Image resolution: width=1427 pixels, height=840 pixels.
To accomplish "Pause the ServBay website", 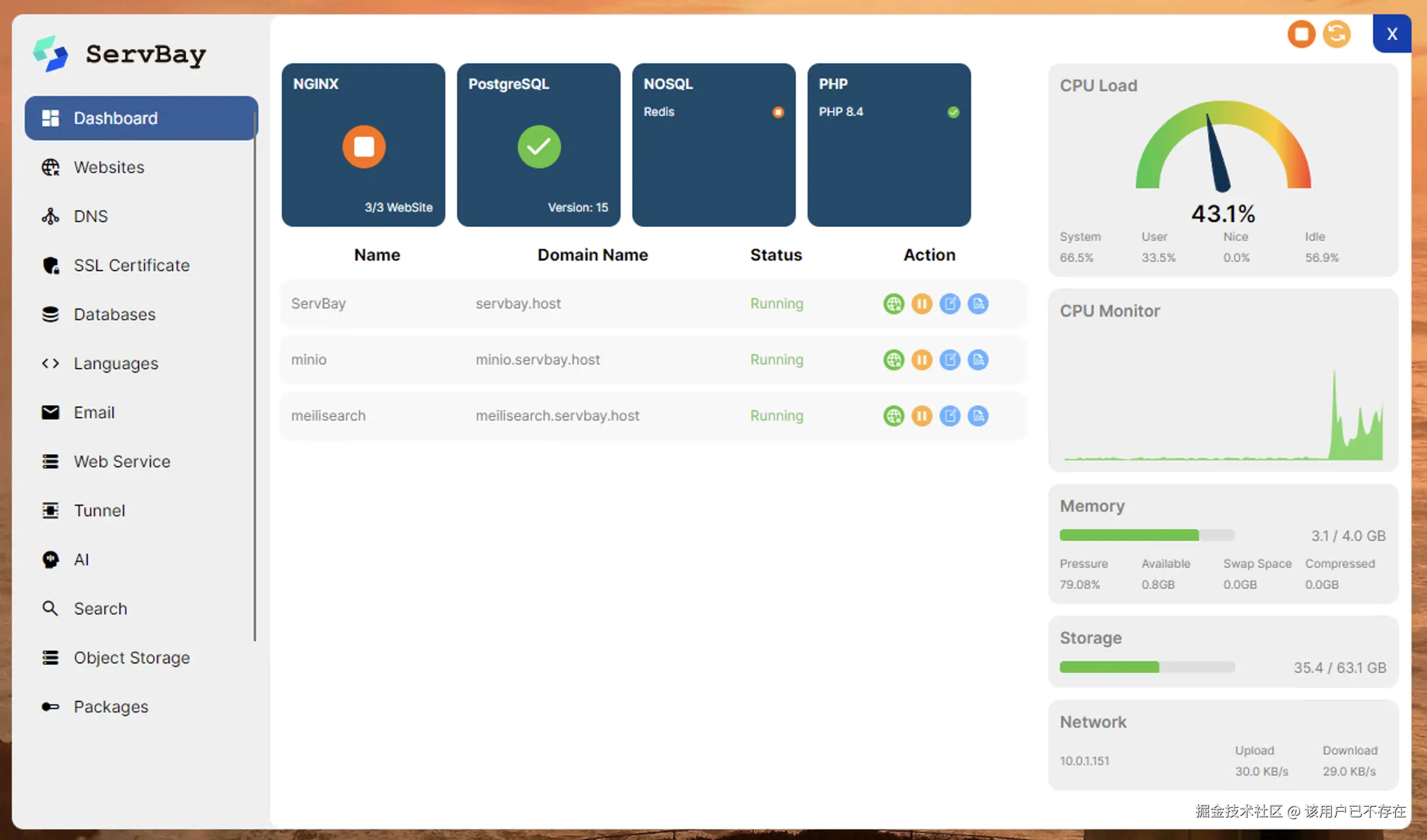I will click(x=922, y=304).
